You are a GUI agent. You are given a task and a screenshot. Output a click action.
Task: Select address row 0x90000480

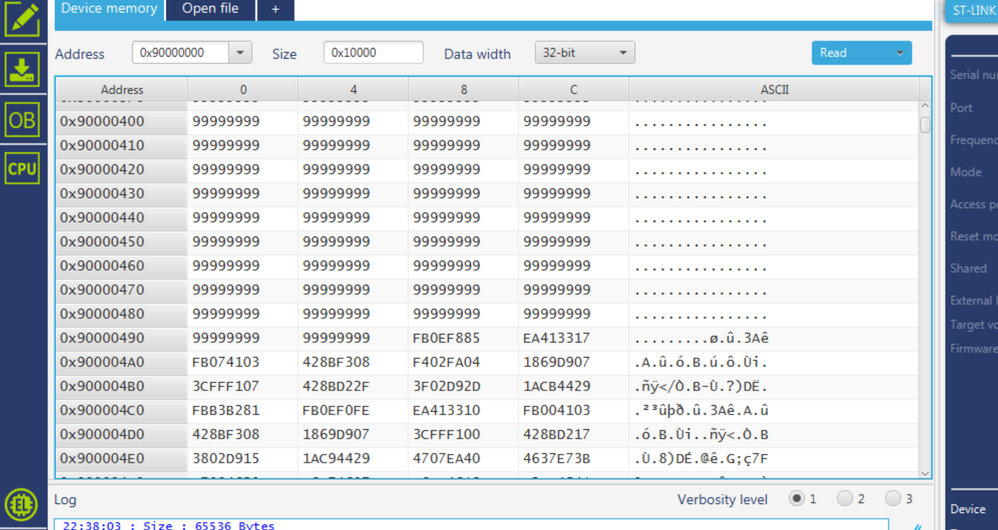[122, 314]
